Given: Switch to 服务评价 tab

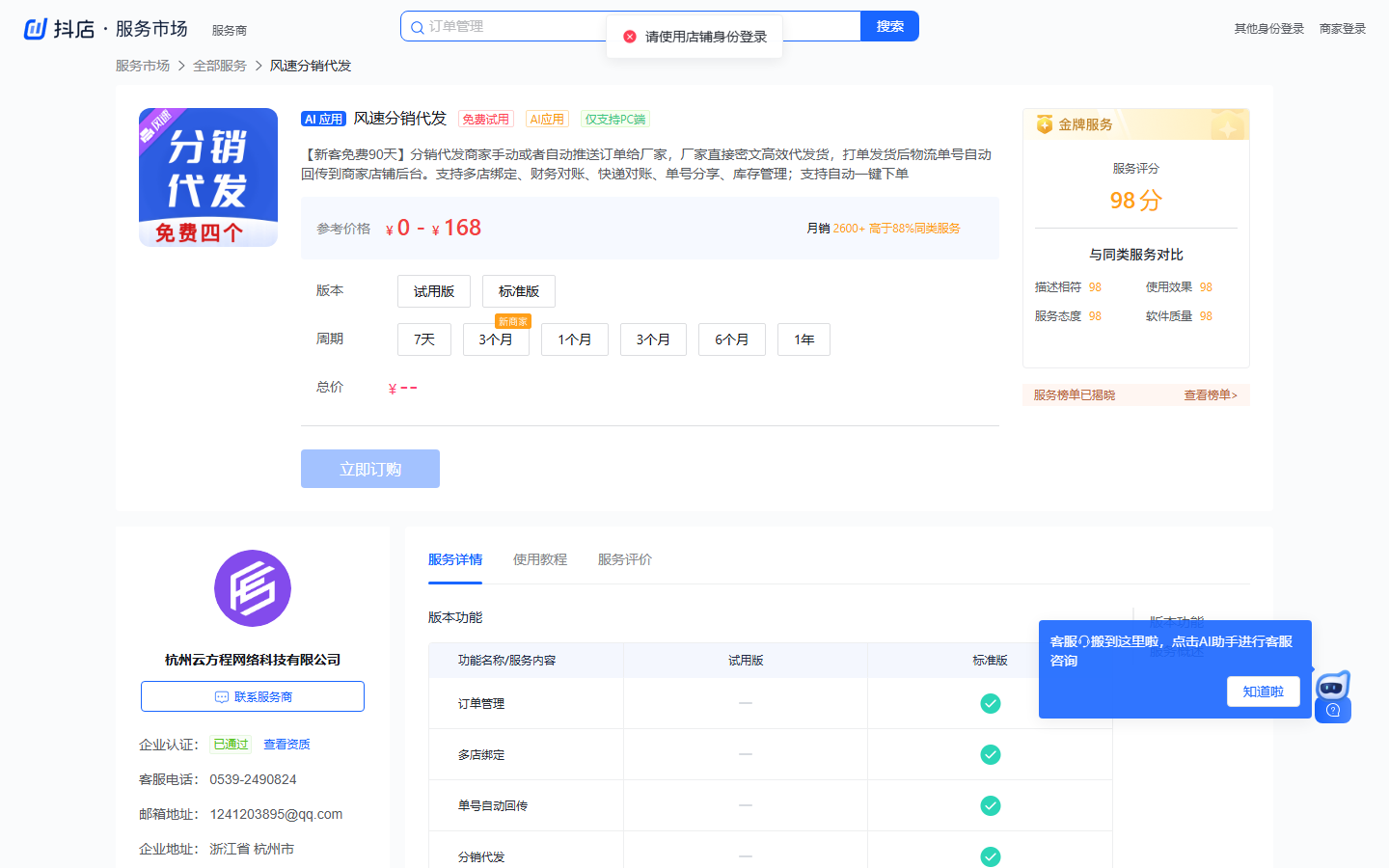Looking at the screenshot, I should [x=625, y=559].
